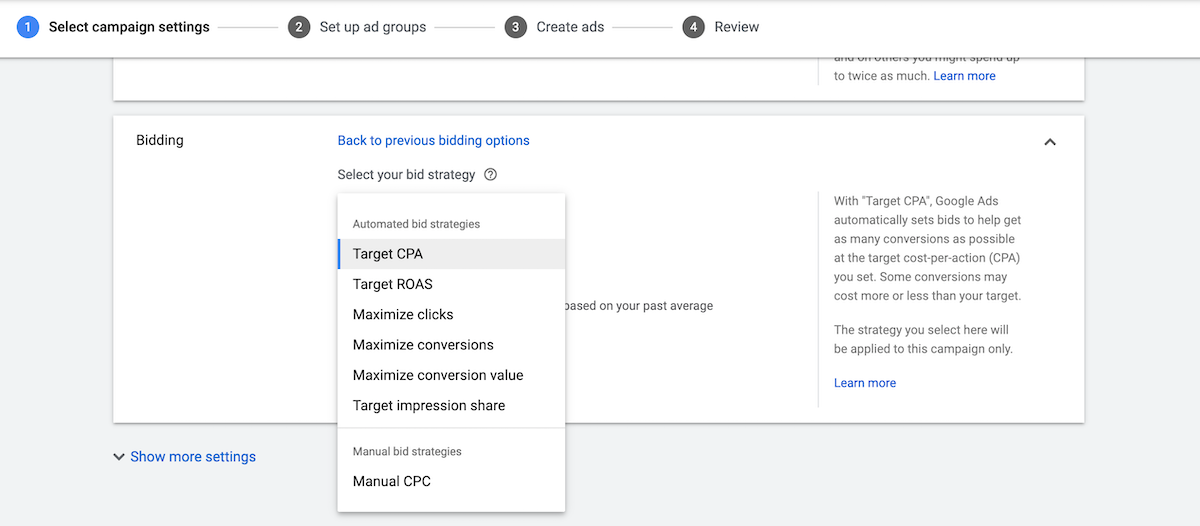Choose Manual CPC bid strategy

point(392,481)
